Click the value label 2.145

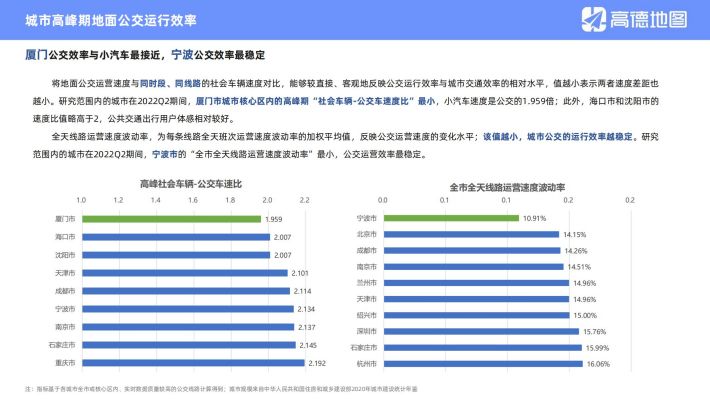[308, 345]
